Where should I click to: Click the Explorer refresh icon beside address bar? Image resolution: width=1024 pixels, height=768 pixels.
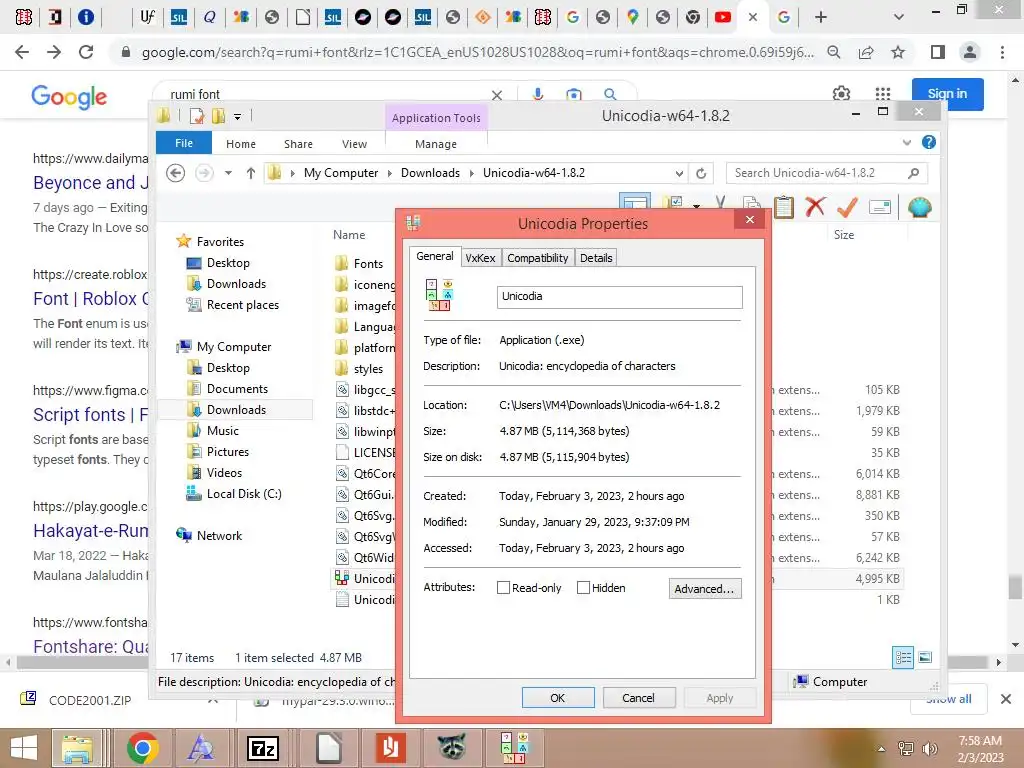(x=701, y=173)
